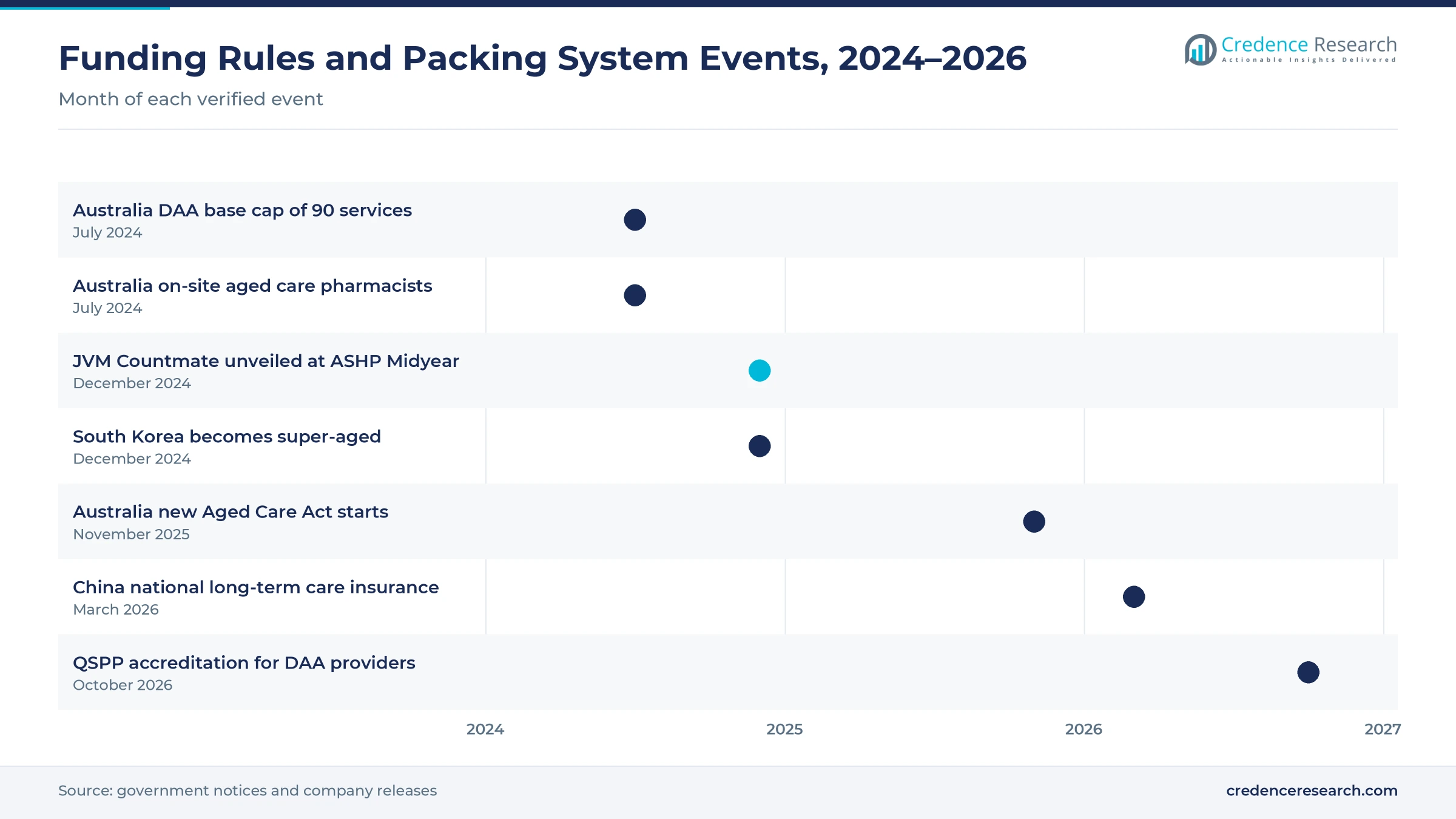The image size is (1456, 819).
Task: Click the cyan JVM Countmate marker
Action: 760,371
